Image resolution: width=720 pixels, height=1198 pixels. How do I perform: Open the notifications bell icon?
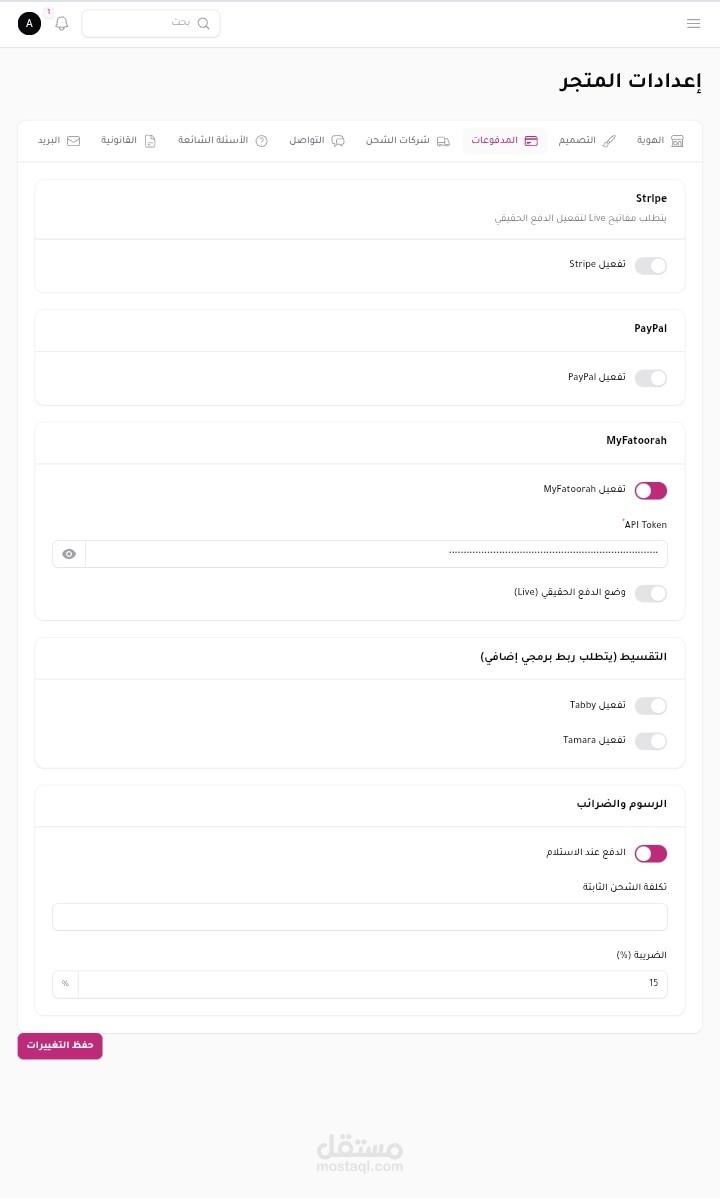(x=62, y=23)
